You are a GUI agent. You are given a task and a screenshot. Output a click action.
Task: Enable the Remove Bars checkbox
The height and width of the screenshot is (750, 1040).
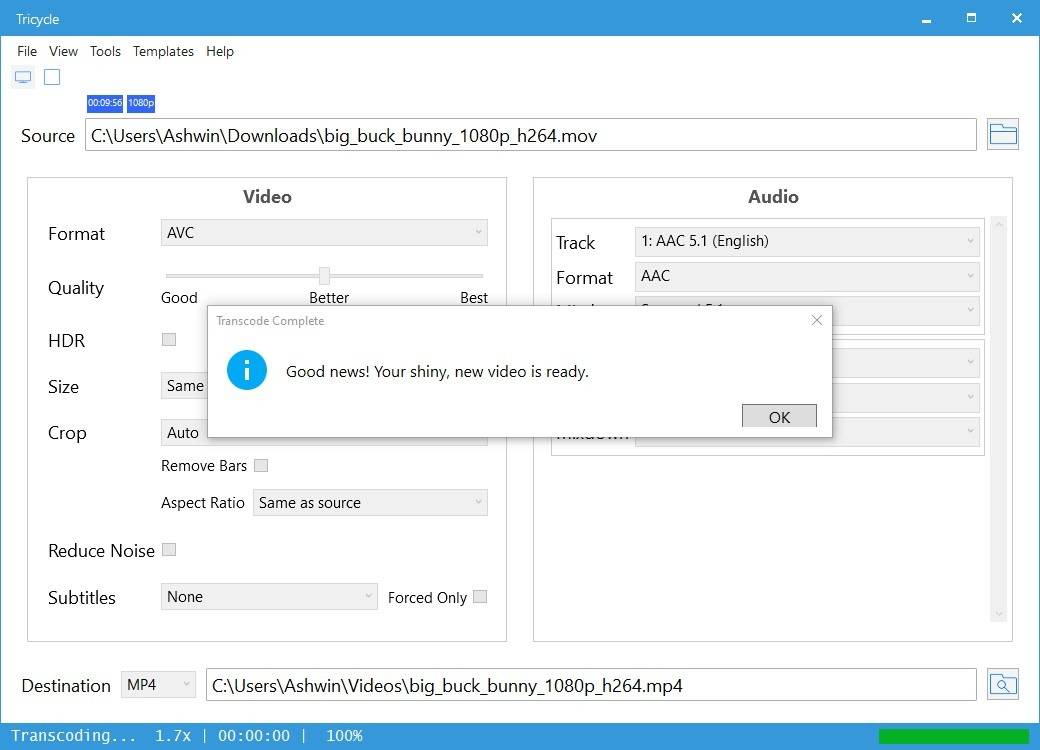[261, 466]
